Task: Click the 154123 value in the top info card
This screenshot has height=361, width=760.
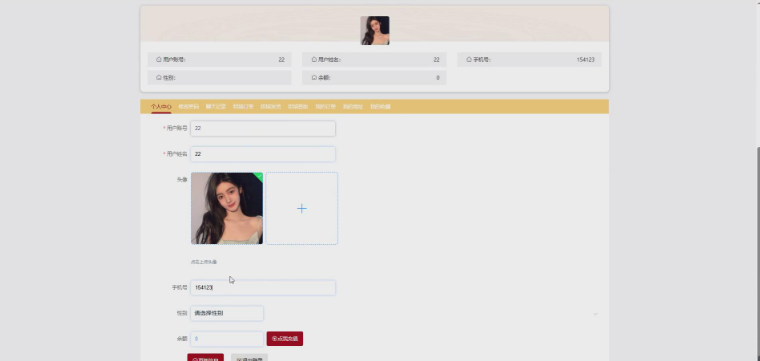Action: pos(586,60)
